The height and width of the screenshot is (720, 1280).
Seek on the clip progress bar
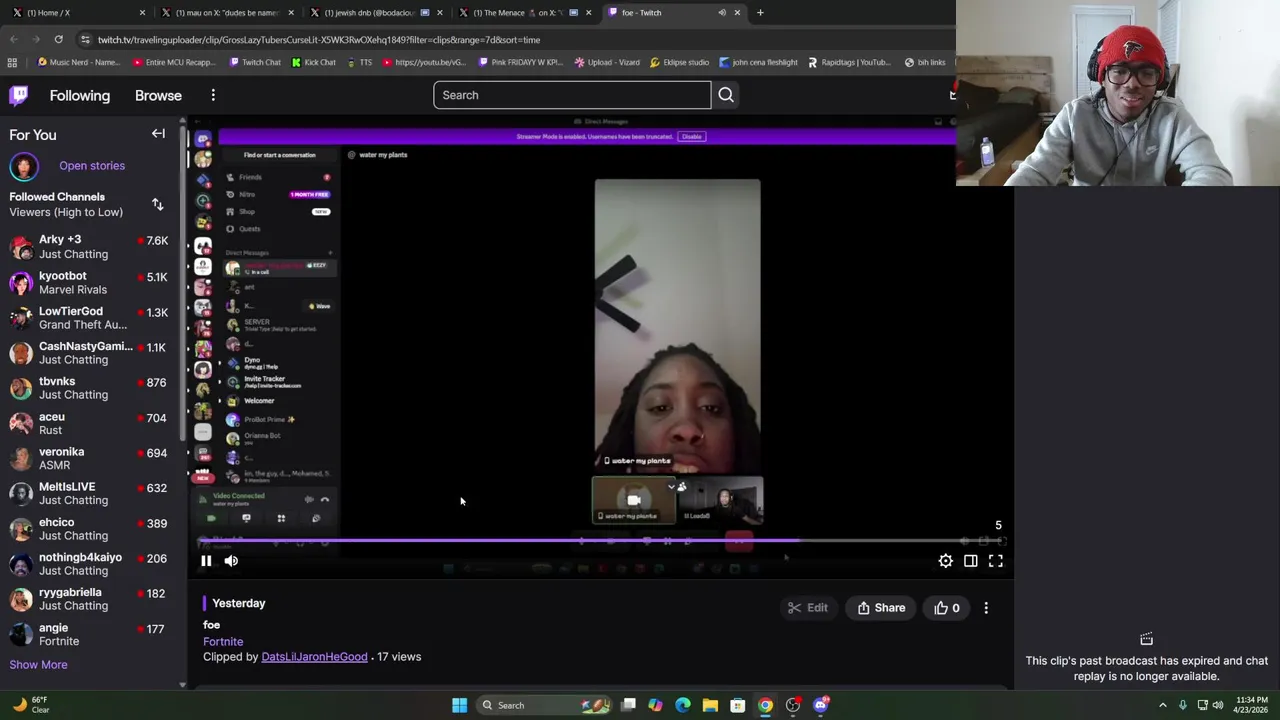[x=600, y=541]
